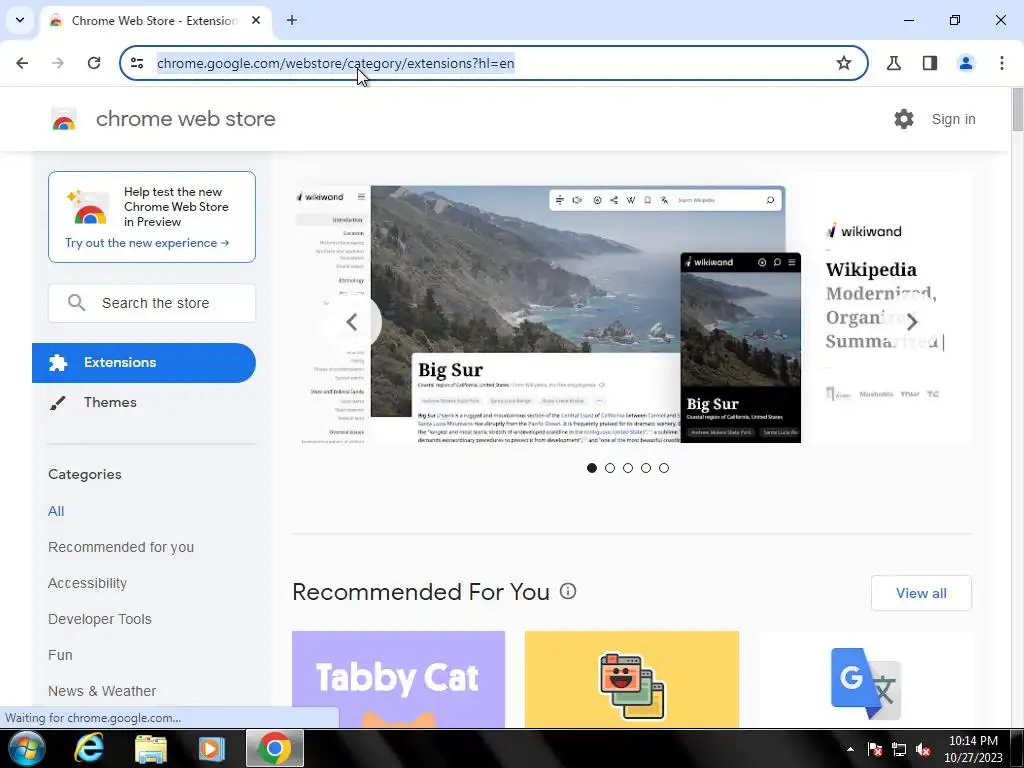Click the wikiwand logo text beside banner
The image size is (1024, 768).
point(863,231)
